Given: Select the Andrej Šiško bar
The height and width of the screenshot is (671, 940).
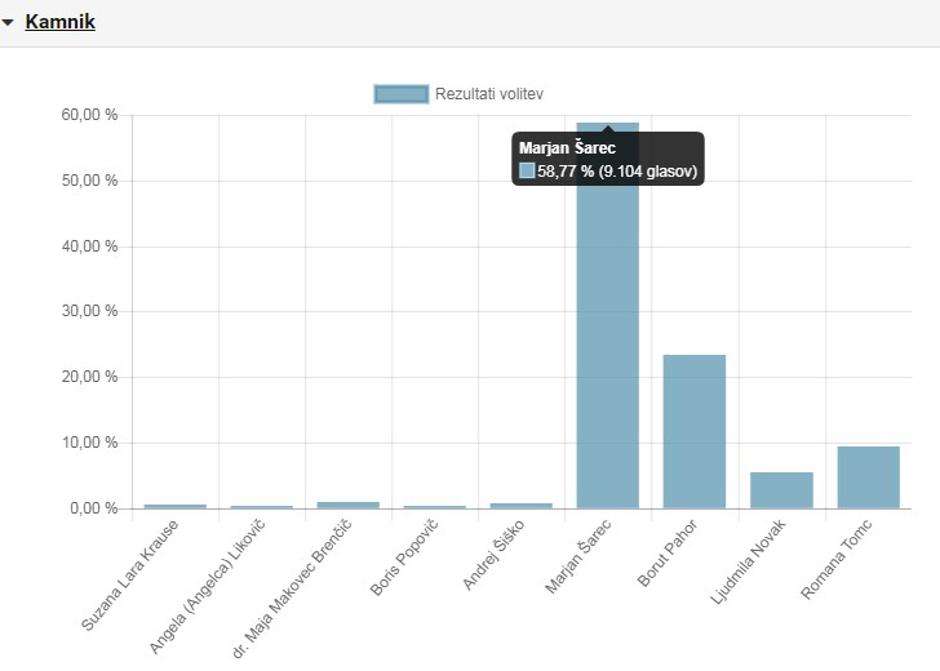Looking at the screenshot, I should point(521,505).
